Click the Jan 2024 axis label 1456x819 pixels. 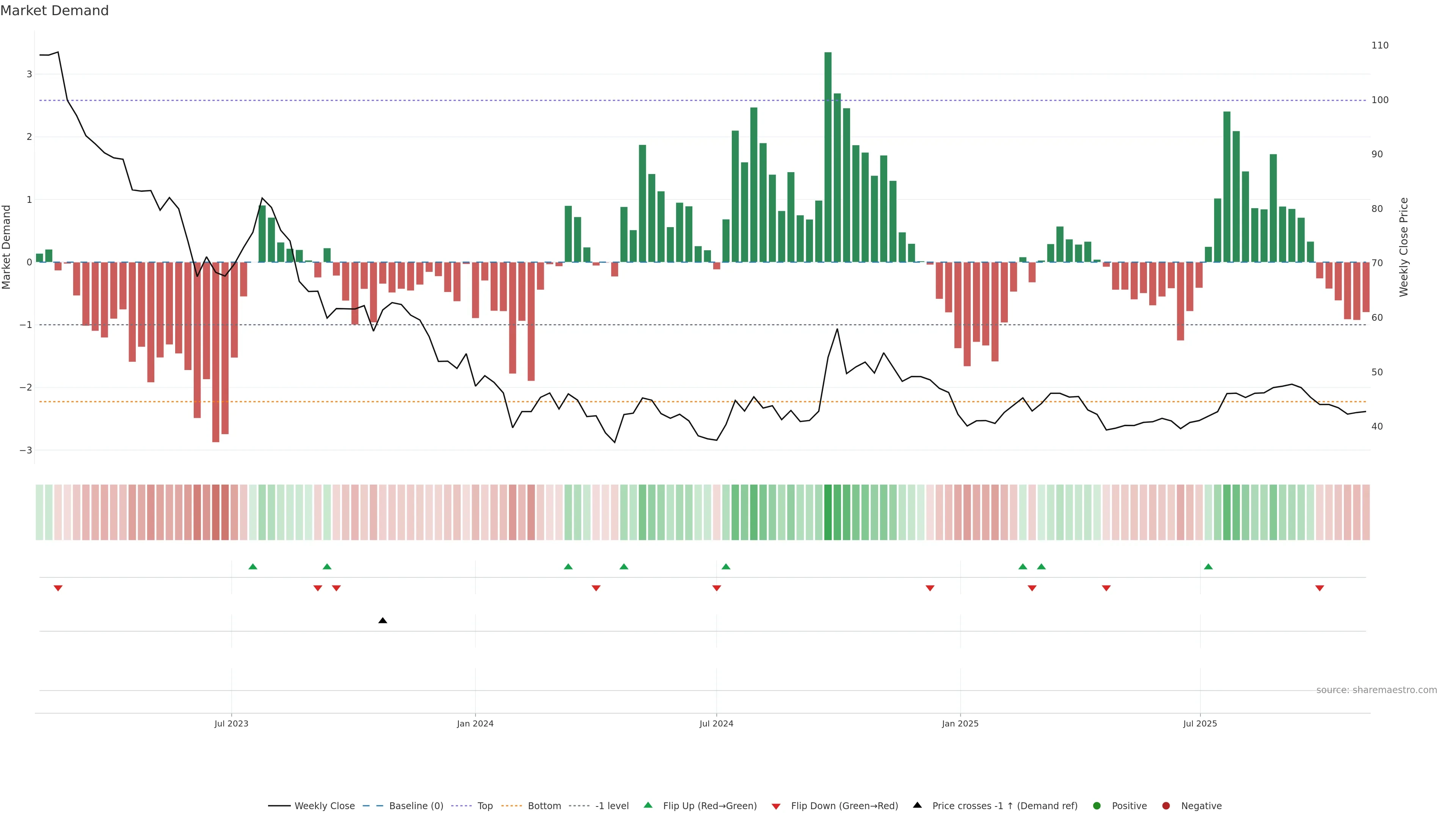pyautogui.click(x=475, y=723)
